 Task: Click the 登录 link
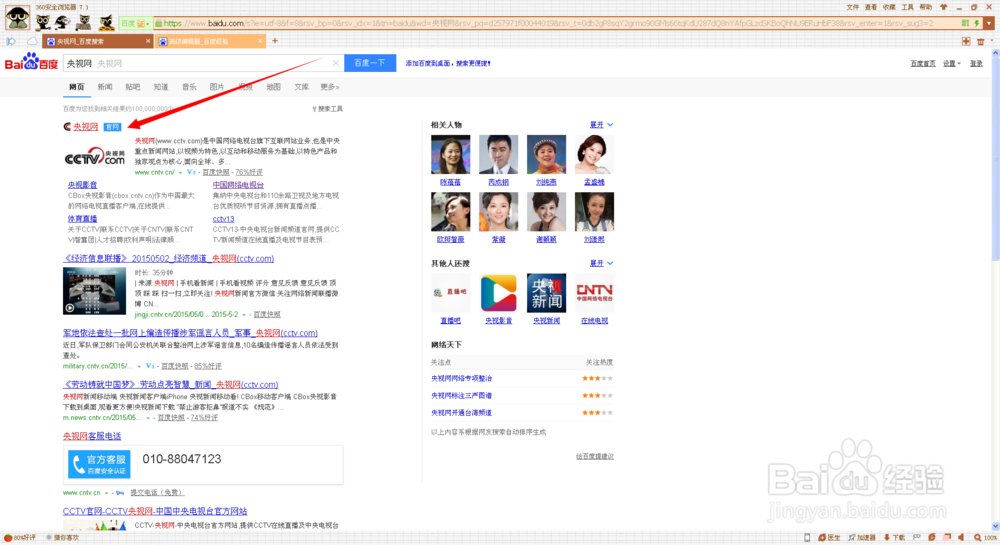976,64
